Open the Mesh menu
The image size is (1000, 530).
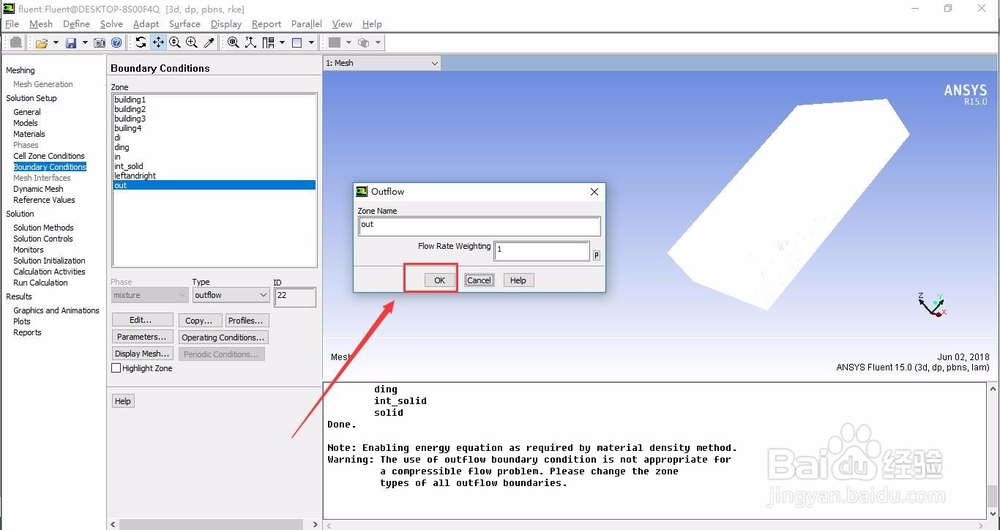(x=41, y=24)
